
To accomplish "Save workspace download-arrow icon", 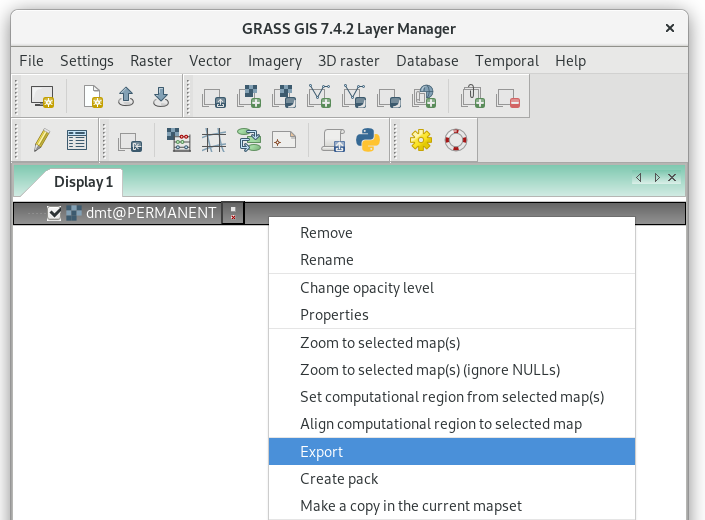I will [161, 97].
